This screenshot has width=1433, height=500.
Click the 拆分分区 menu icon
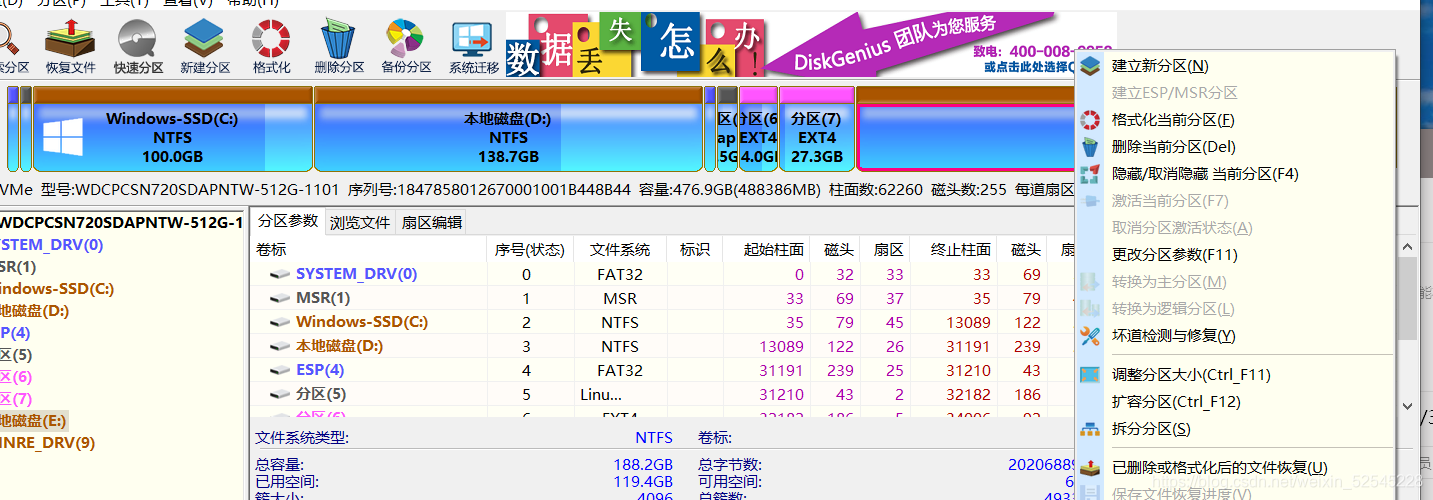tap(1091, 429)
